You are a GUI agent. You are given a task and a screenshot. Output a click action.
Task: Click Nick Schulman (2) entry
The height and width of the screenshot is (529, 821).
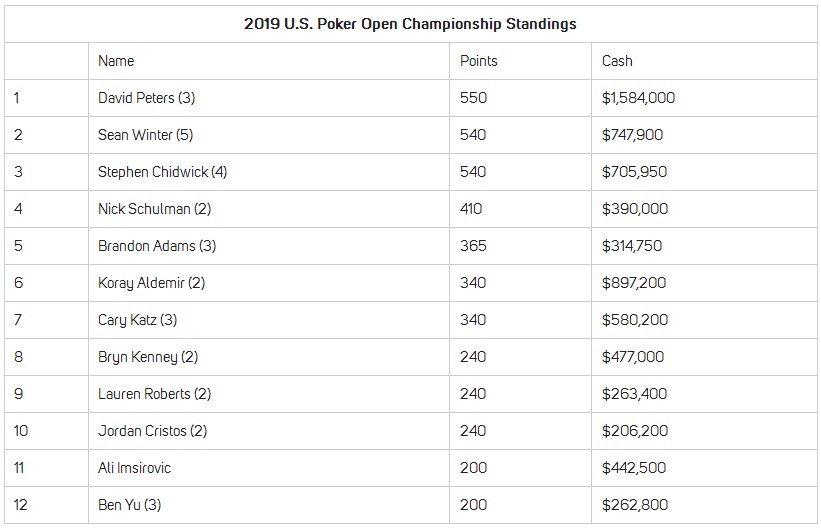click(154, 209)
